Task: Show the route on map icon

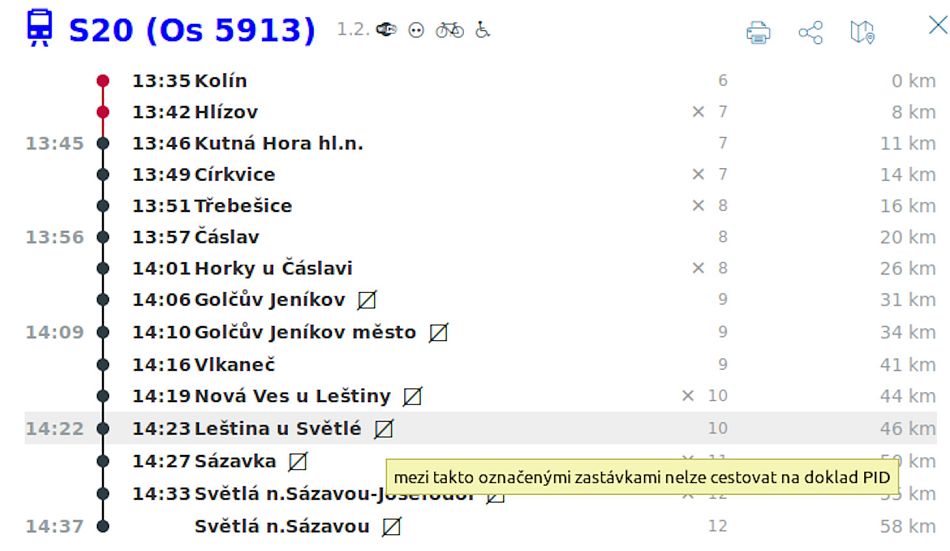Action: [x=862, y=33]
